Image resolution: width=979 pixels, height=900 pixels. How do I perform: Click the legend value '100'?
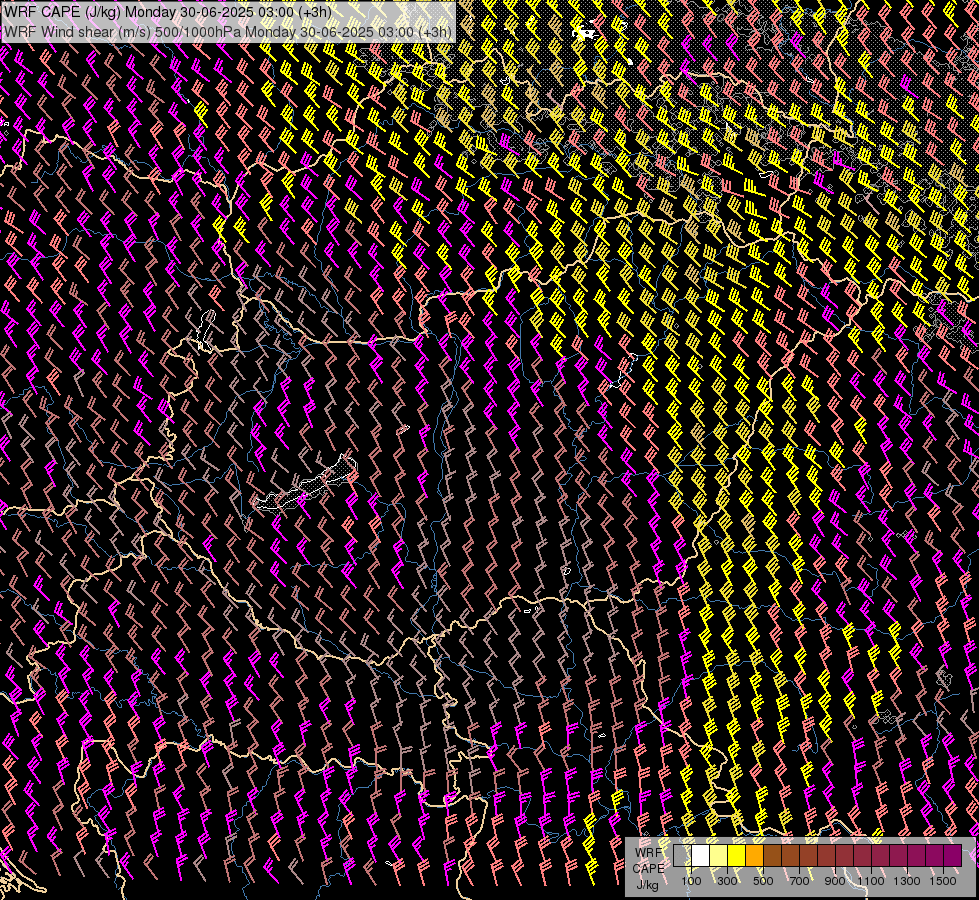pos(691,881)
